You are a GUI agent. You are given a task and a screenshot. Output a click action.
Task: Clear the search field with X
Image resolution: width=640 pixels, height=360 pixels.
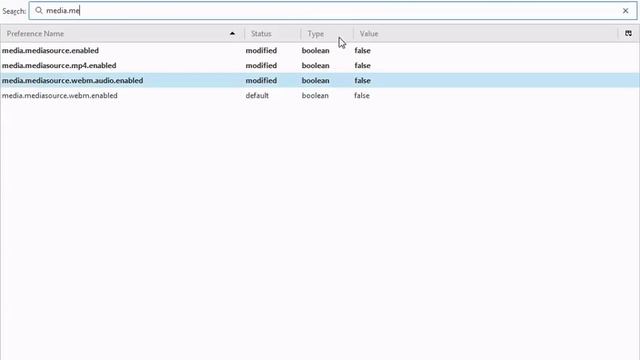pos(625,11)
